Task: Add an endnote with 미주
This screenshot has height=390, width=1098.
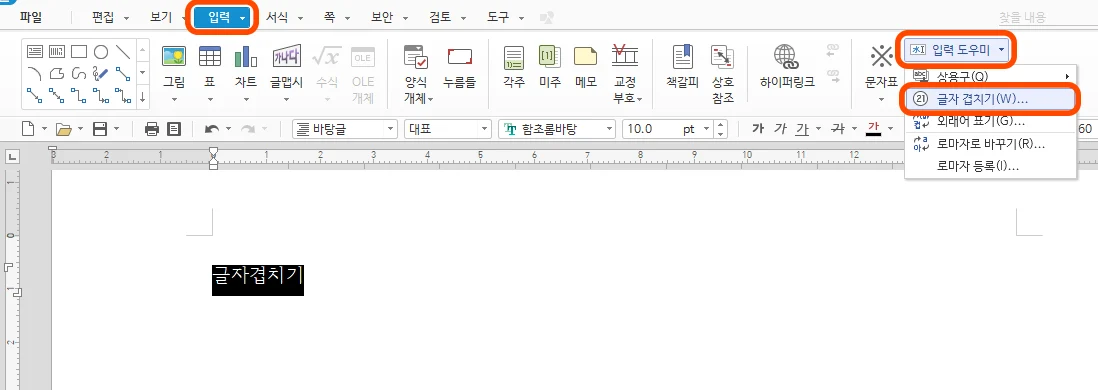Action: (550, 57)
